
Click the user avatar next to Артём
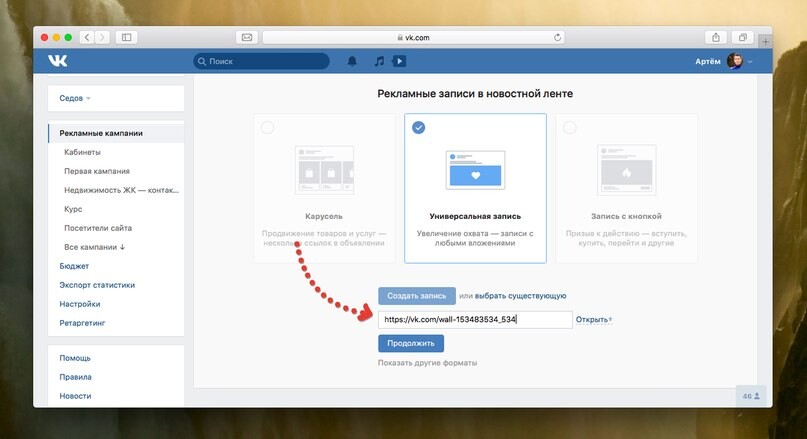[735, 61]
